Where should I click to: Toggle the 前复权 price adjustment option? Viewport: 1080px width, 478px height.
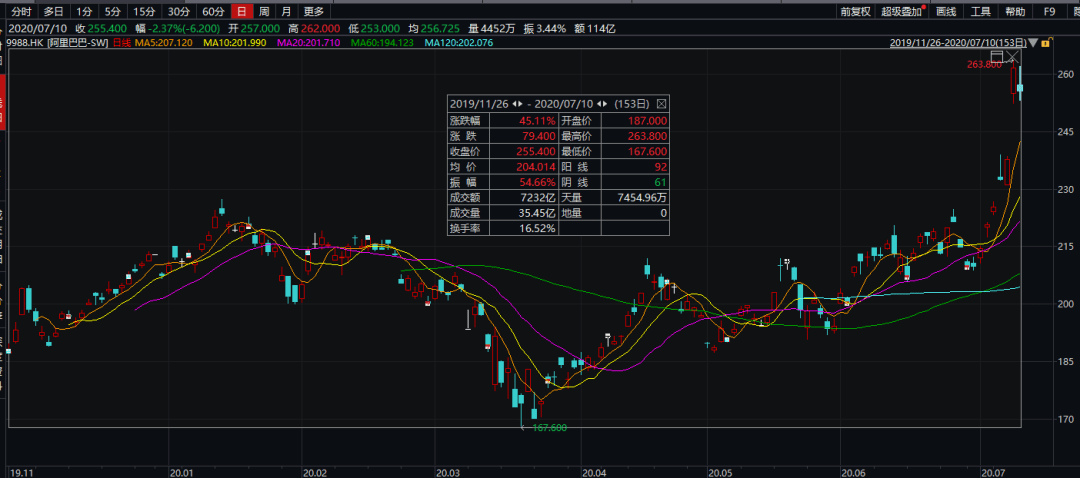coord(856,12)
